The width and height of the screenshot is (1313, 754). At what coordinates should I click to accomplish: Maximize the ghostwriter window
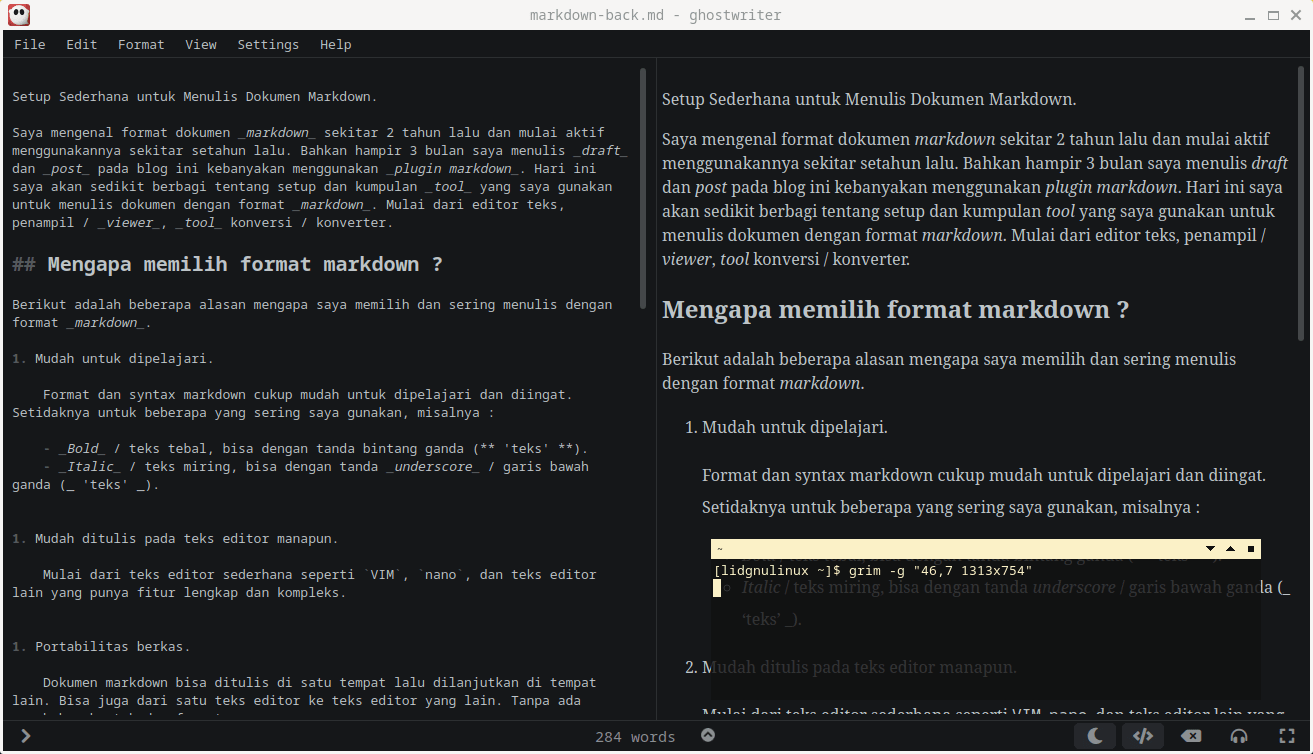point(1273,15)
